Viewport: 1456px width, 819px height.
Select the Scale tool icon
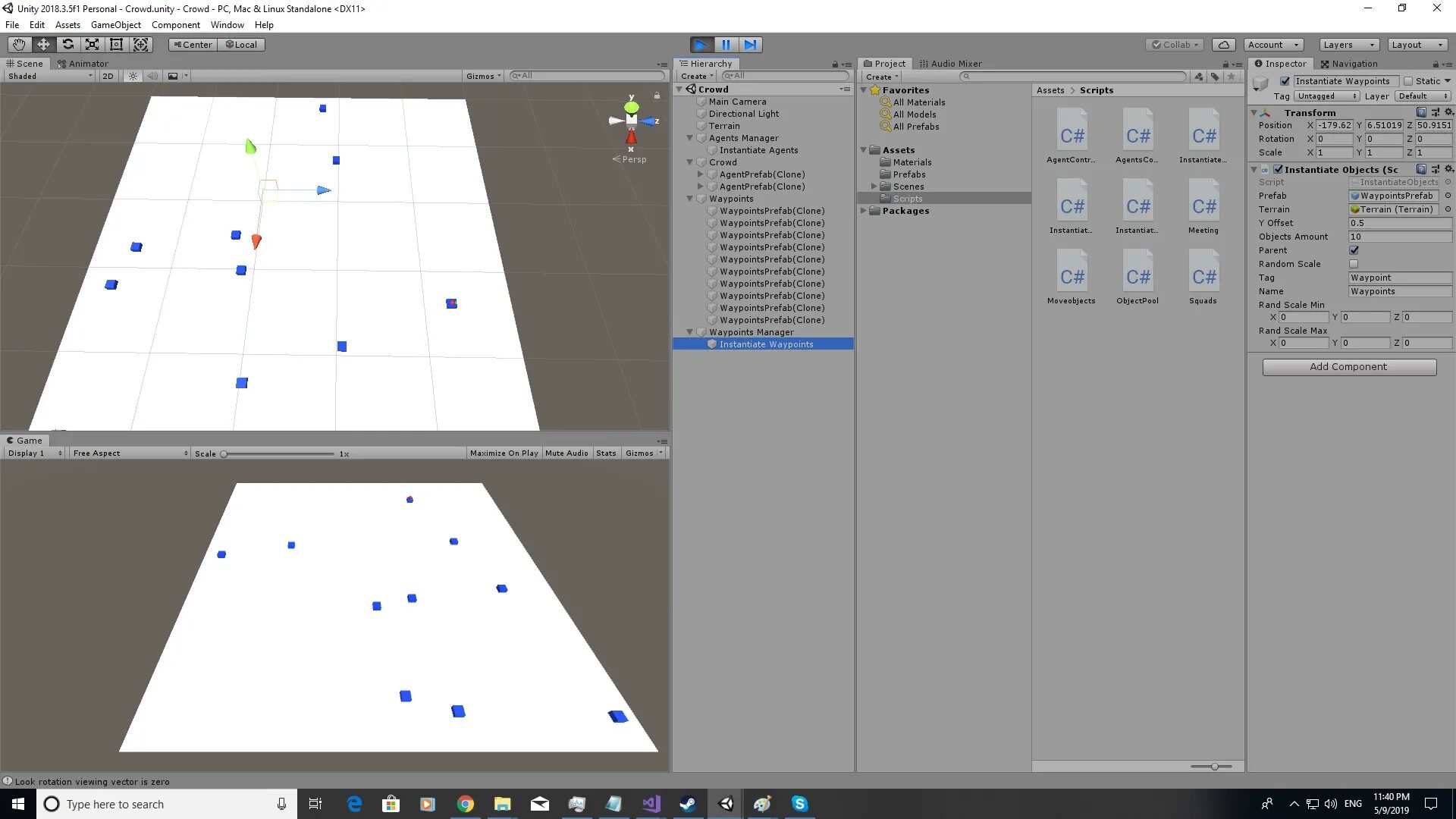point(92,45)
